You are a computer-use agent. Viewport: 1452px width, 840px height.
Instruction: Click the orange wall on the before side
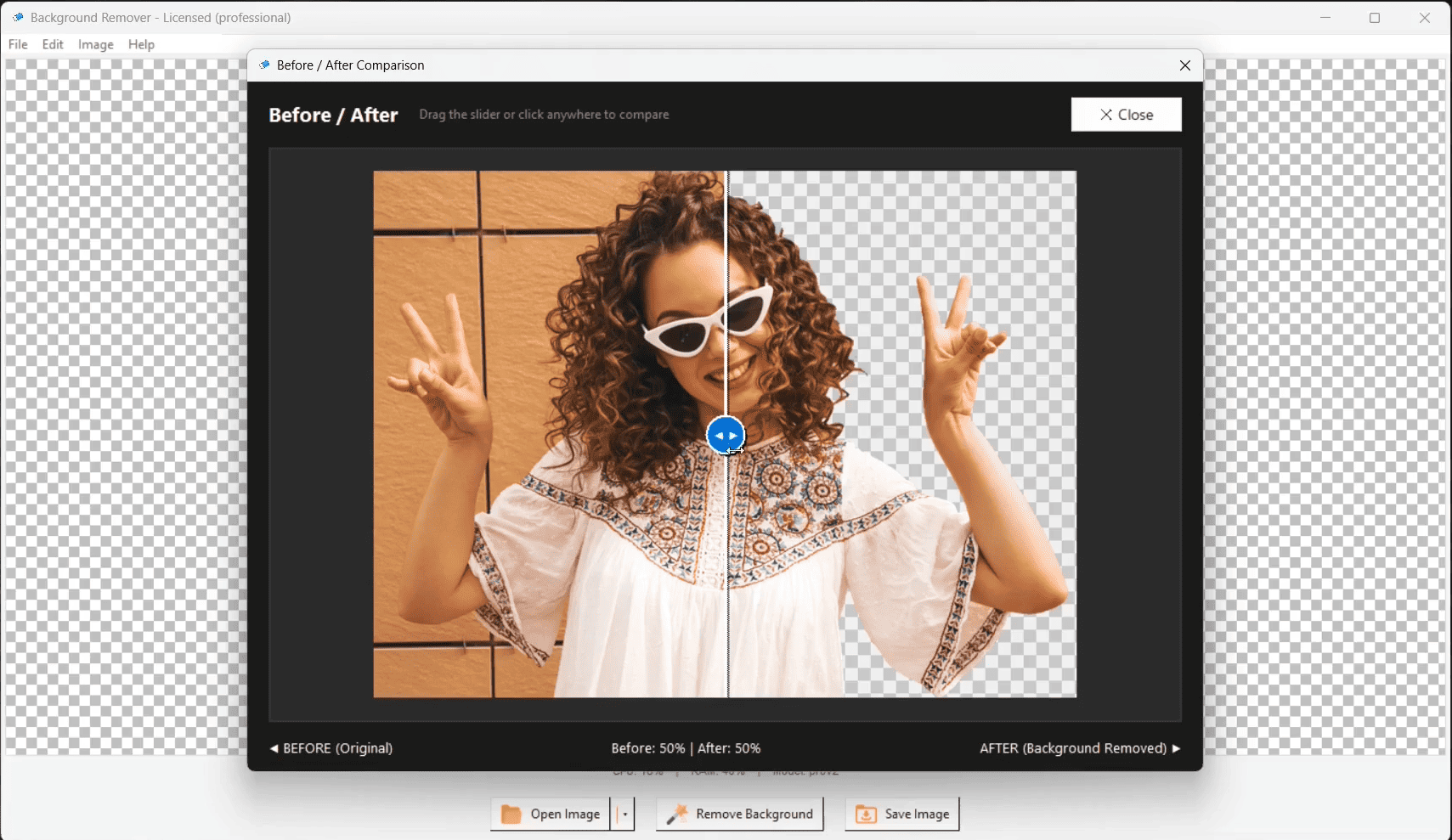pyautogui.click(x=425, y=255)
